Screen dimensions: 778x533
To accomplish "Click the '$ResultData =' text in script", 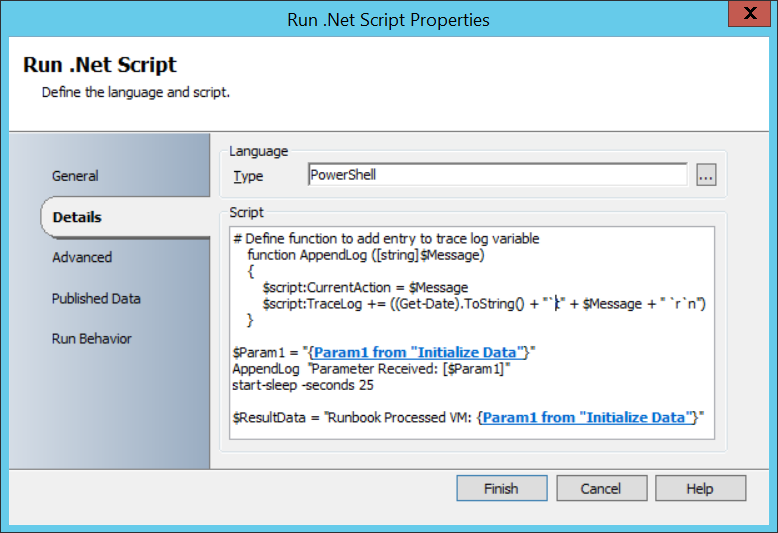I will 276,417.
